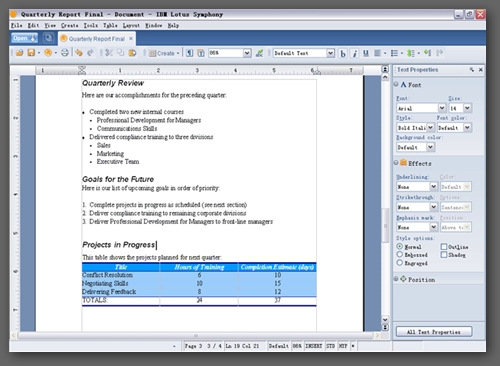Viewport: 500px width, 366px height.
Task: Undock the Text Properties panel
Action: pos(472,70)
